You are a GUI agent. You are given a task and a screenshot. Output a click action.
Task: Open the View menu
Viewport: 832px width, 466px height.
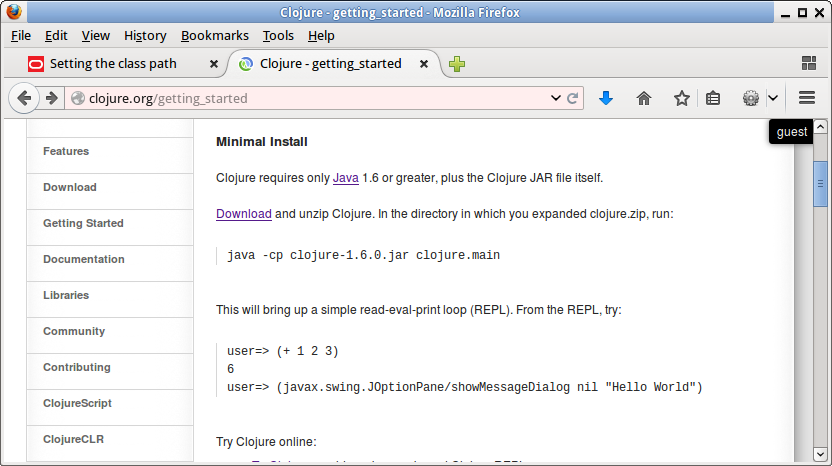96,36
